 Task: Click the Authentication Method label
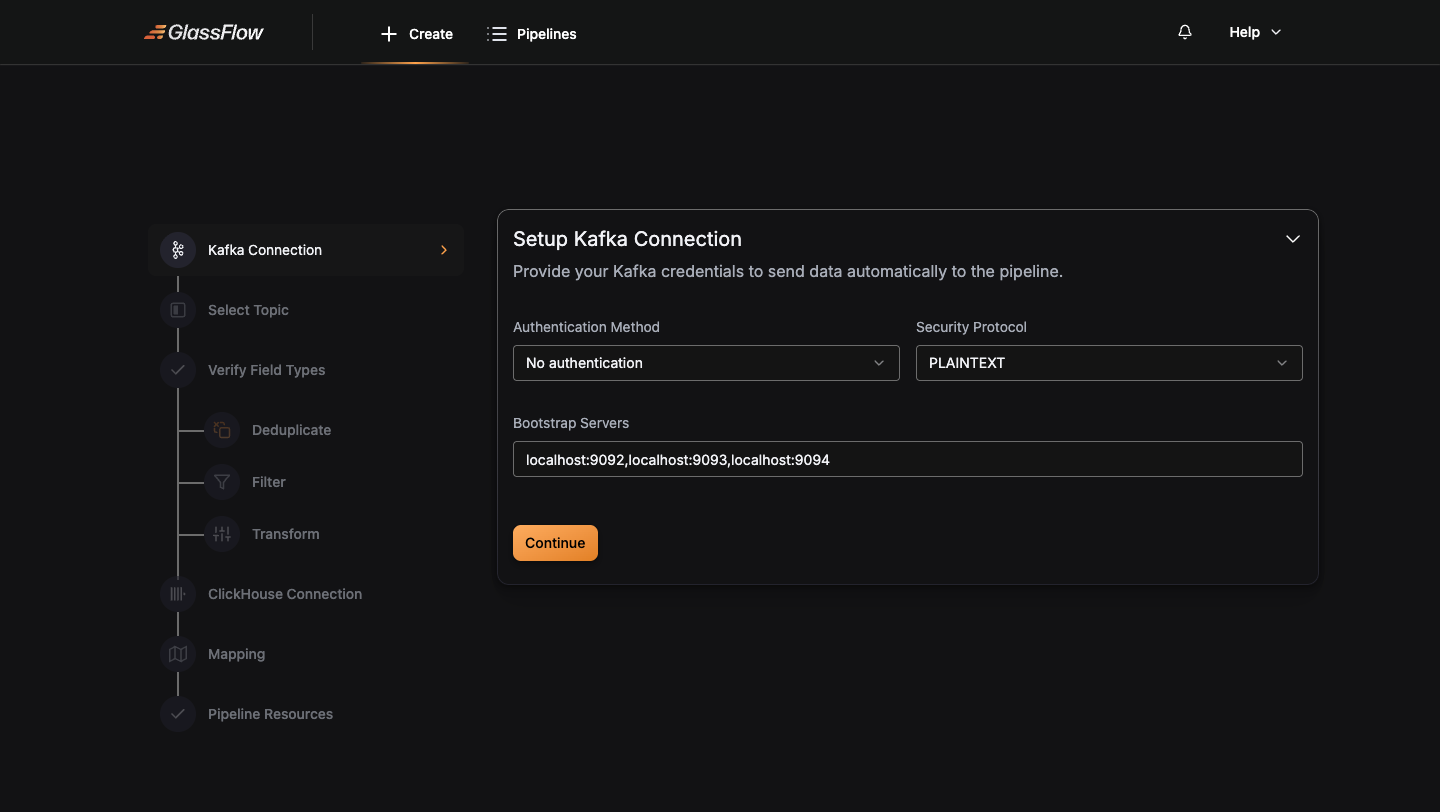click(x=586, y=327)
